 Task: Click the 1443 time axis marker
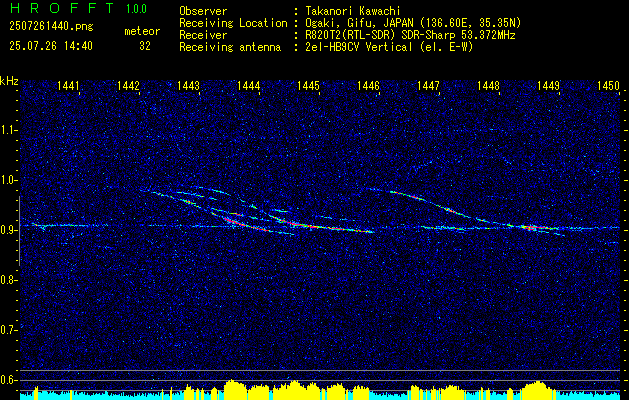point(189,85)
